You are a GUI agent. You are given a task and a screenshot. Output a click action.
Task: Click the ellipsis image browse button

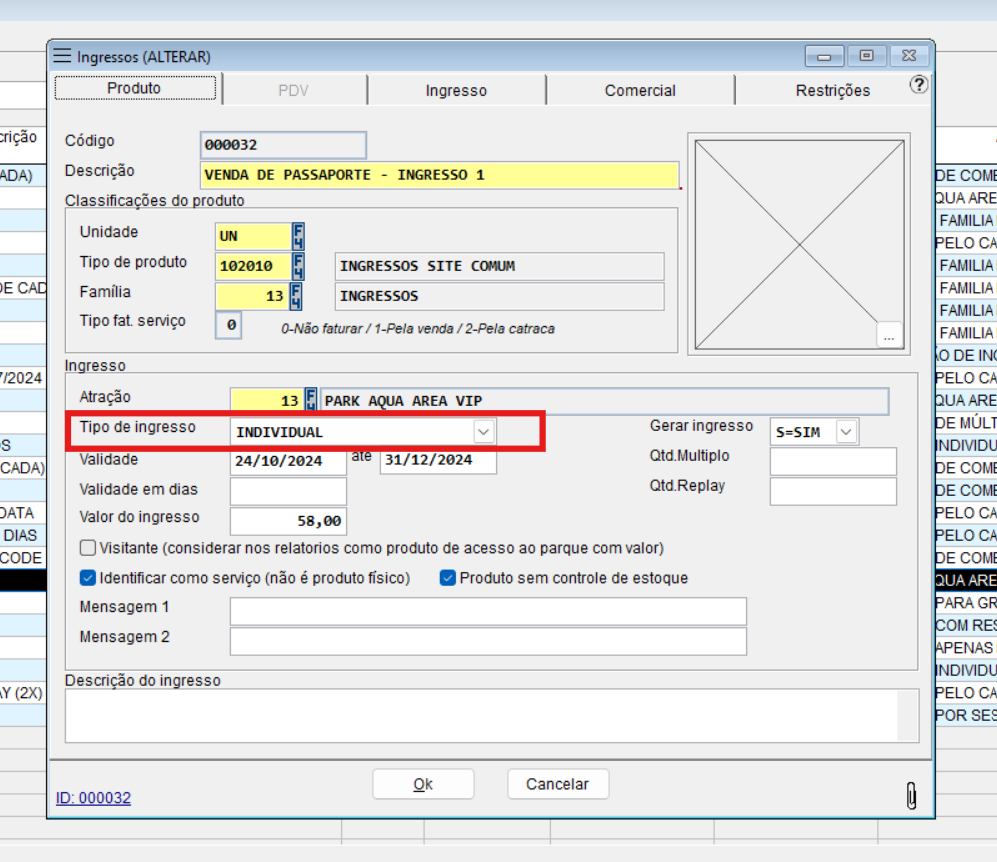pos(889,336)
